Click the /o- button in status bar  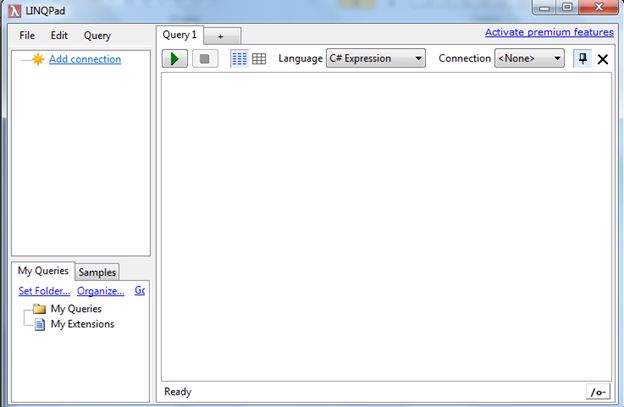point(598,392)
